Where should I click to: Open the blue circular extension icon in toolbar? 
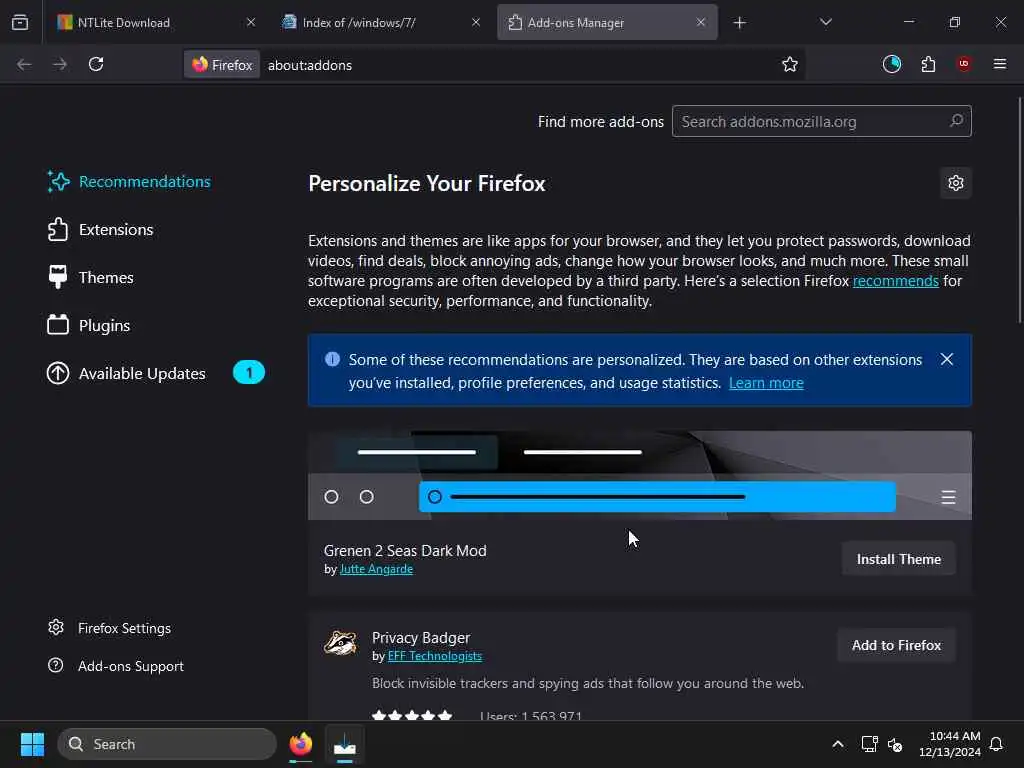tap(891, 64)
